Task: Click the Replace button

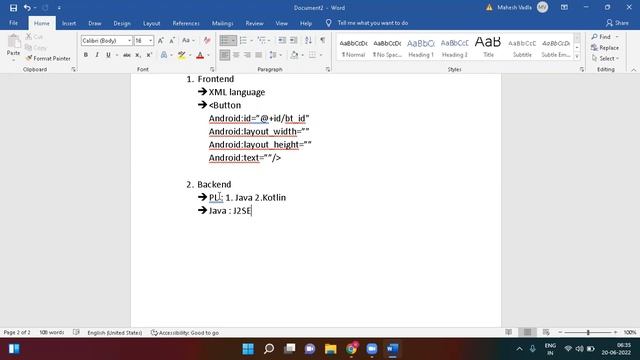Action: coord(604,48)
